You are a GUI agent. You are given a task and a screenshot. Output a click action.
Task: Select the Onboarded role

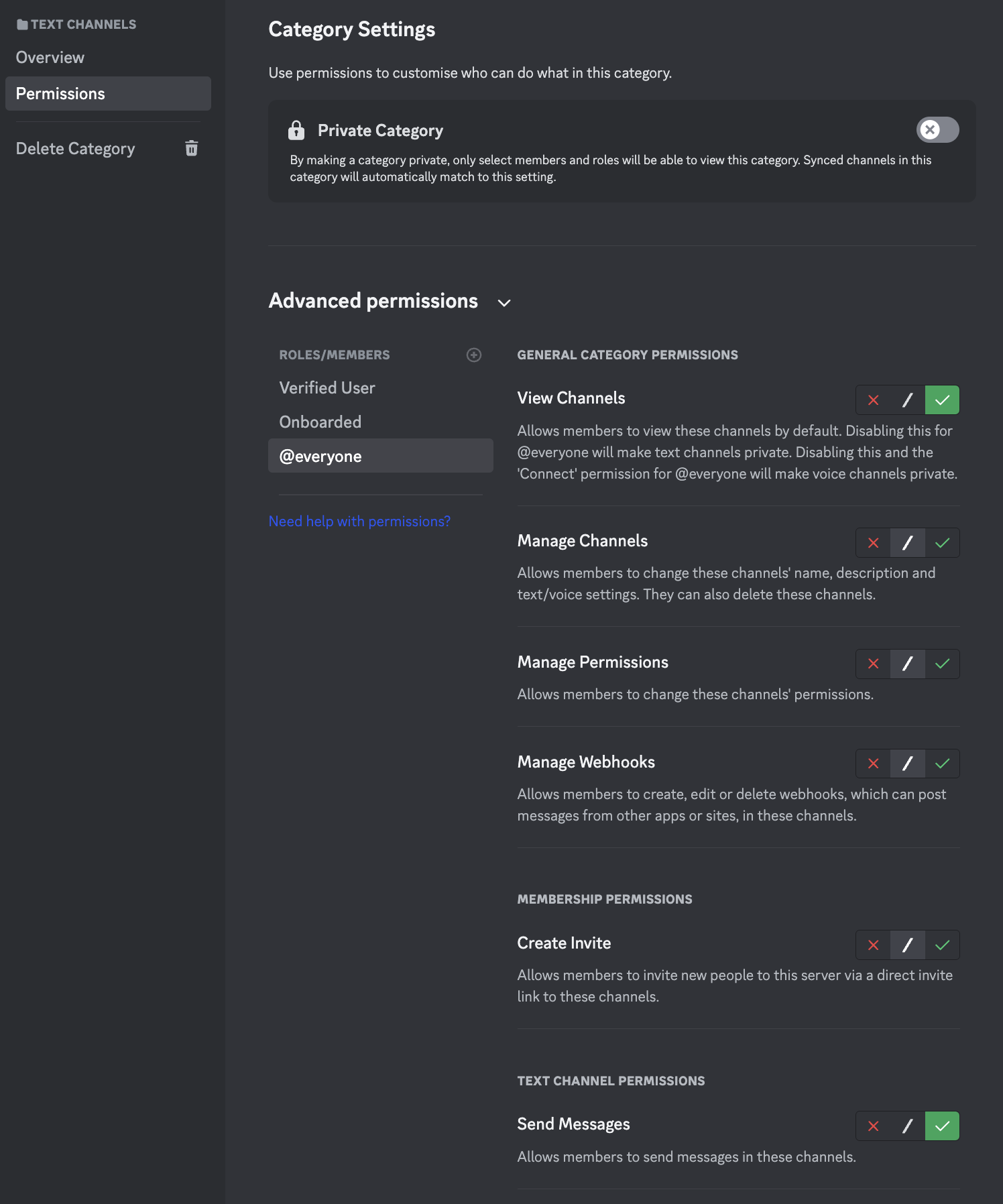[320, 422]
